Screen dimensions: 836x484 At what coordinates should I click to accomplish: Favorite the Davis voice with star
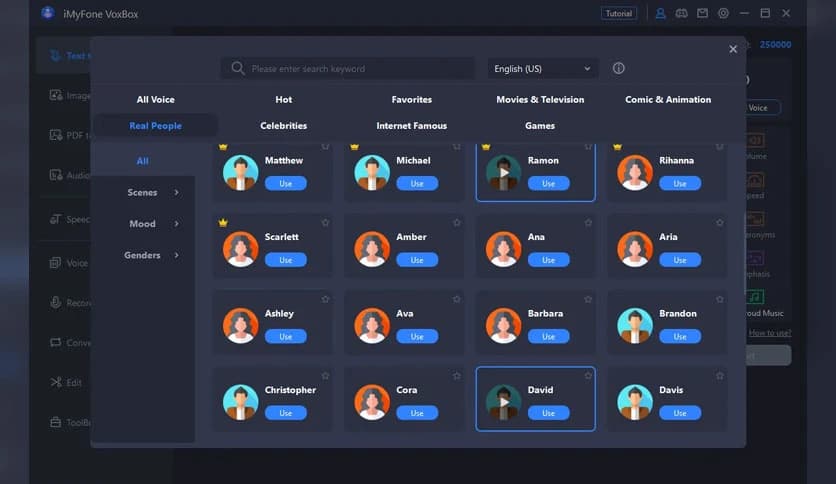[720, 376]
